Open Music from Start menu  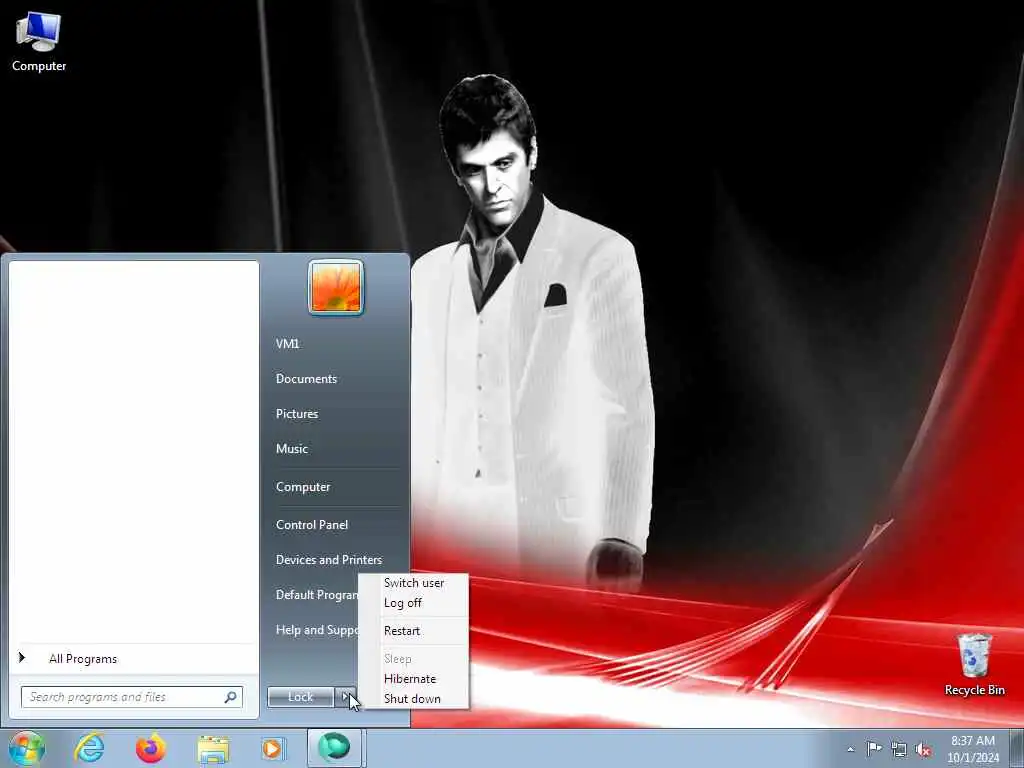pos(292,449)
